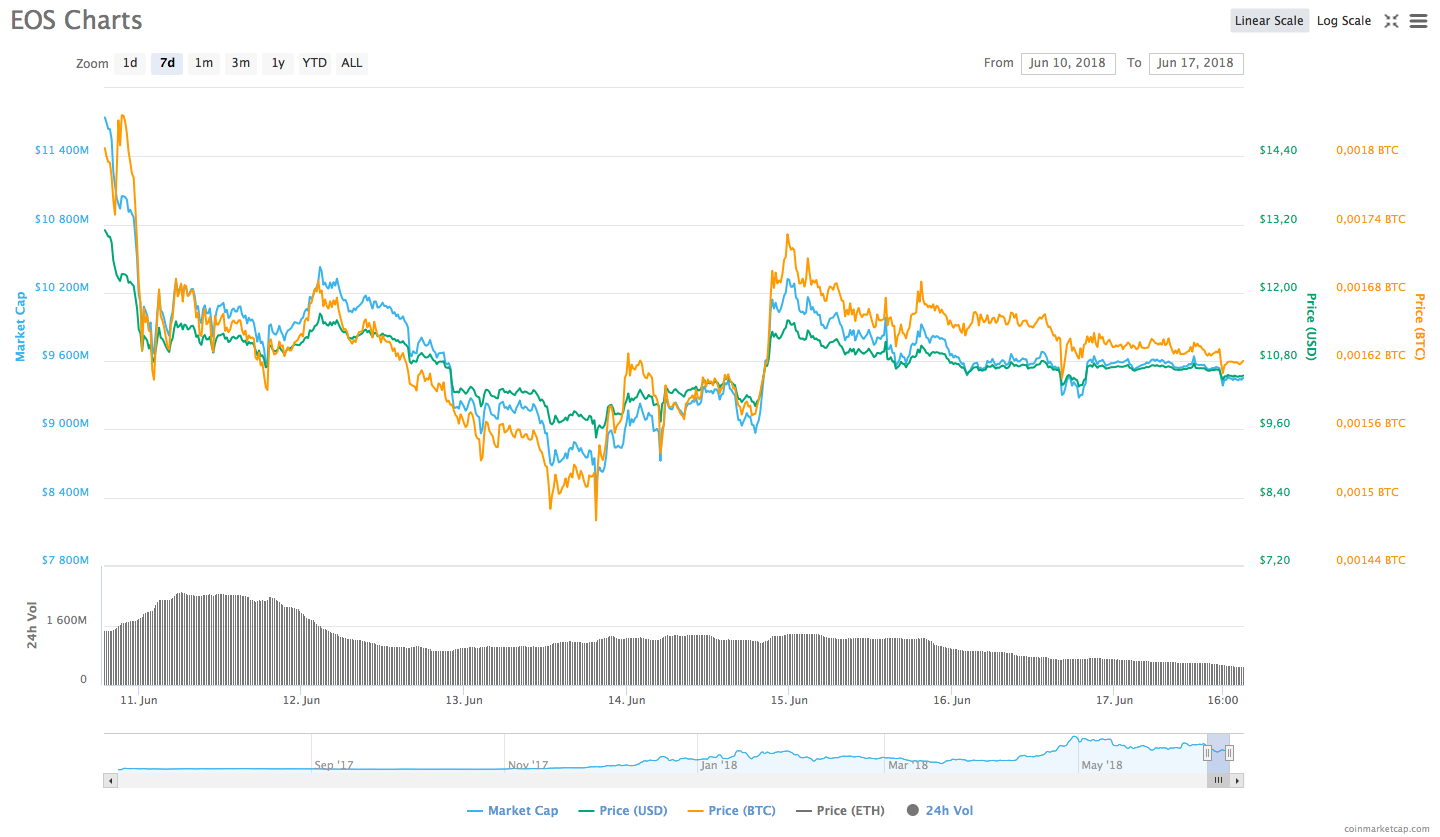This screenshot has width=1440, height=837.
Task: Set zoom to YTD
Action: point(315,63)
